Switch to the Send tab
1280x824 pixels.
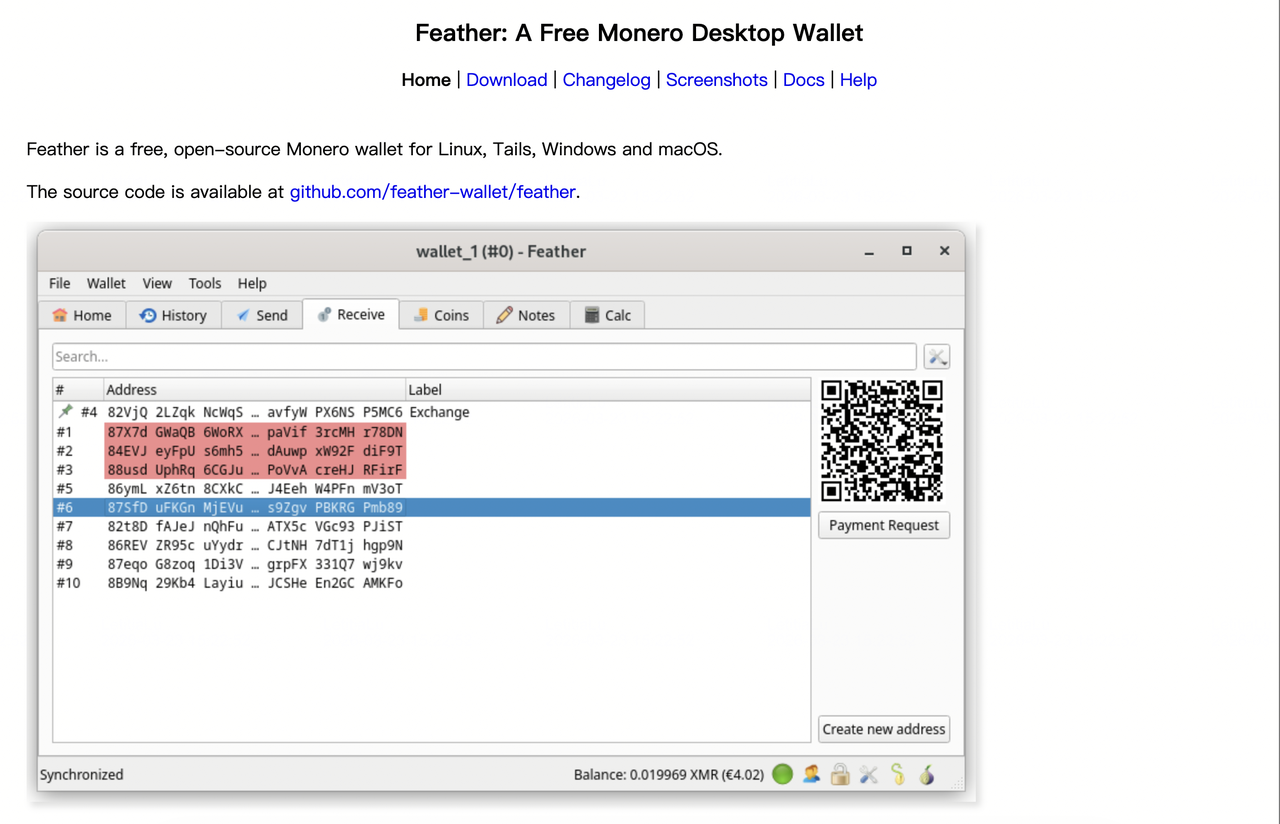click(261, 315)
